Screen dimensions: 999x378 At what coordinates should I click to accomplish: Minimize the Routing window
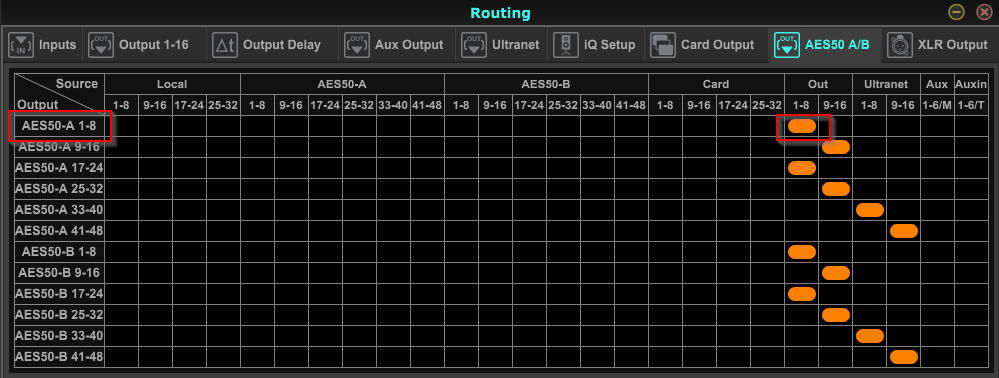click(956, 12)
